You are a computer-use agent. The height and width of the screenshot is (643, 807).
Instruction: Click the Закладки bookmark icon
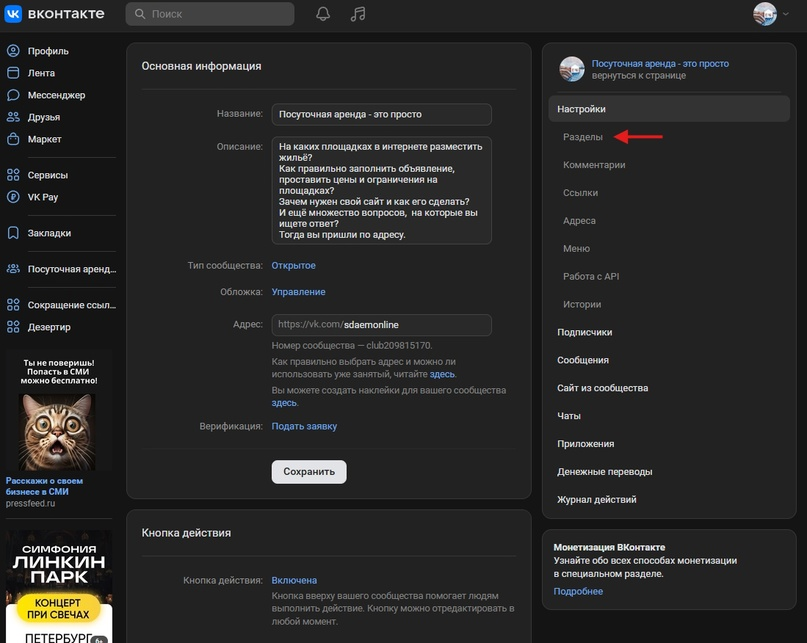click(13, 233)
